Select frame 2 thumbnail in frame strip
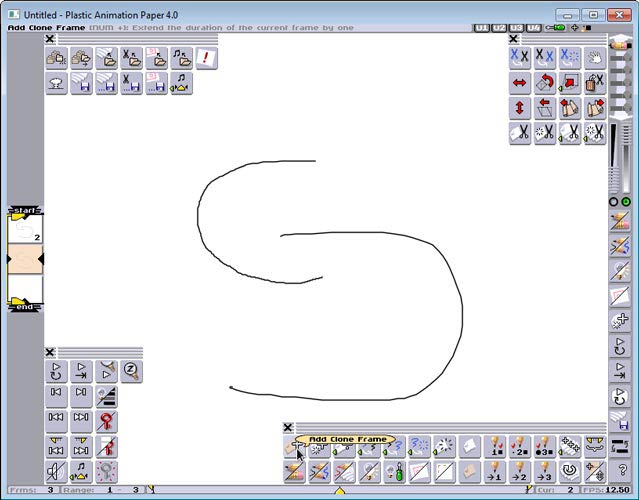 (x=25, y=230)
